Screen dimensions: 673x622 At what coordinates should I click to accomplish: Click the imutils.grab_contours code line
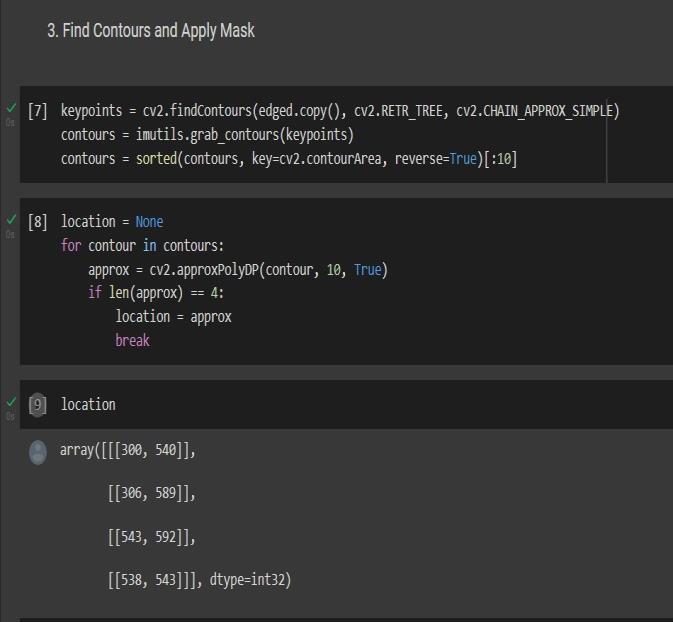207,135
